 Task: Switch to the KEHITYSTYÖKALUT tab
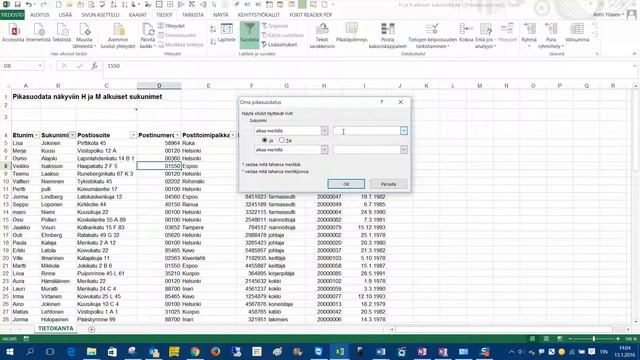259,15
